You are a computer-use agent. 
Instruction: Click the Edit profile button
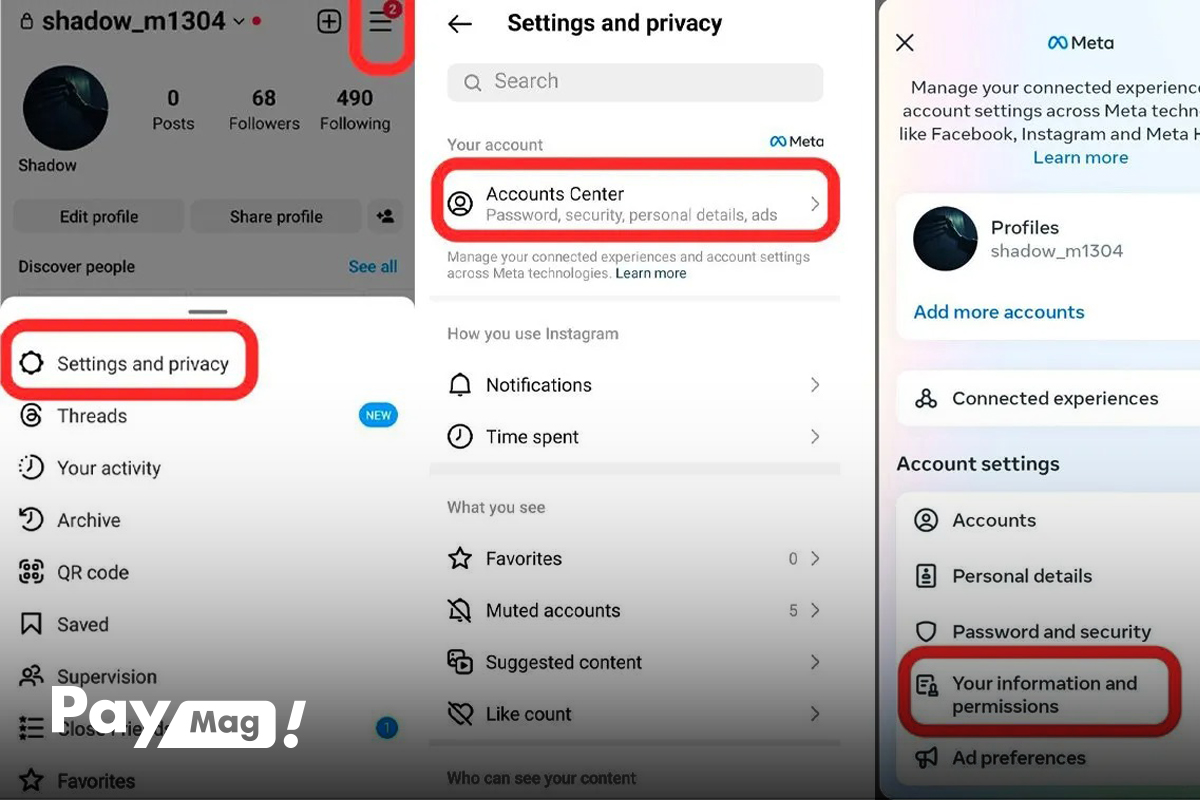tap(99, 216)
